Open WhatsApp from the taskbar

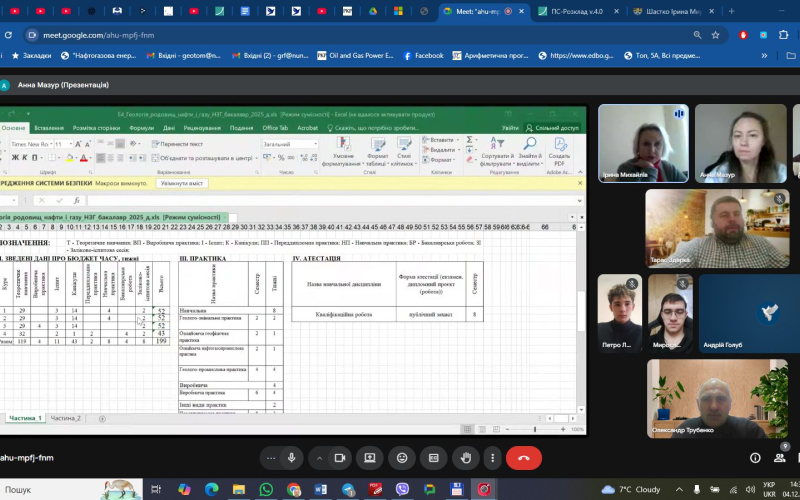pyautogui.click(x=266, y=489)
